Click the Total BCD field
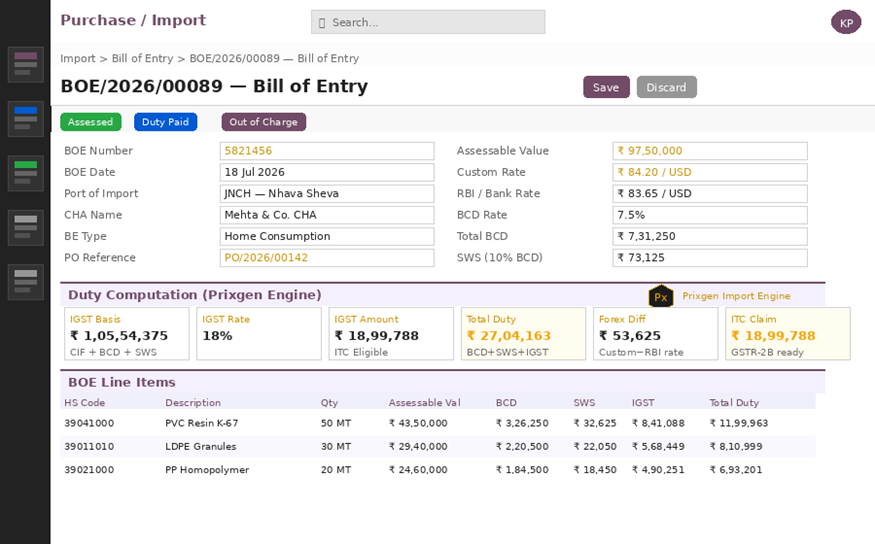Image resolution: width=875 pixels, height=544 pixels. 710,237
